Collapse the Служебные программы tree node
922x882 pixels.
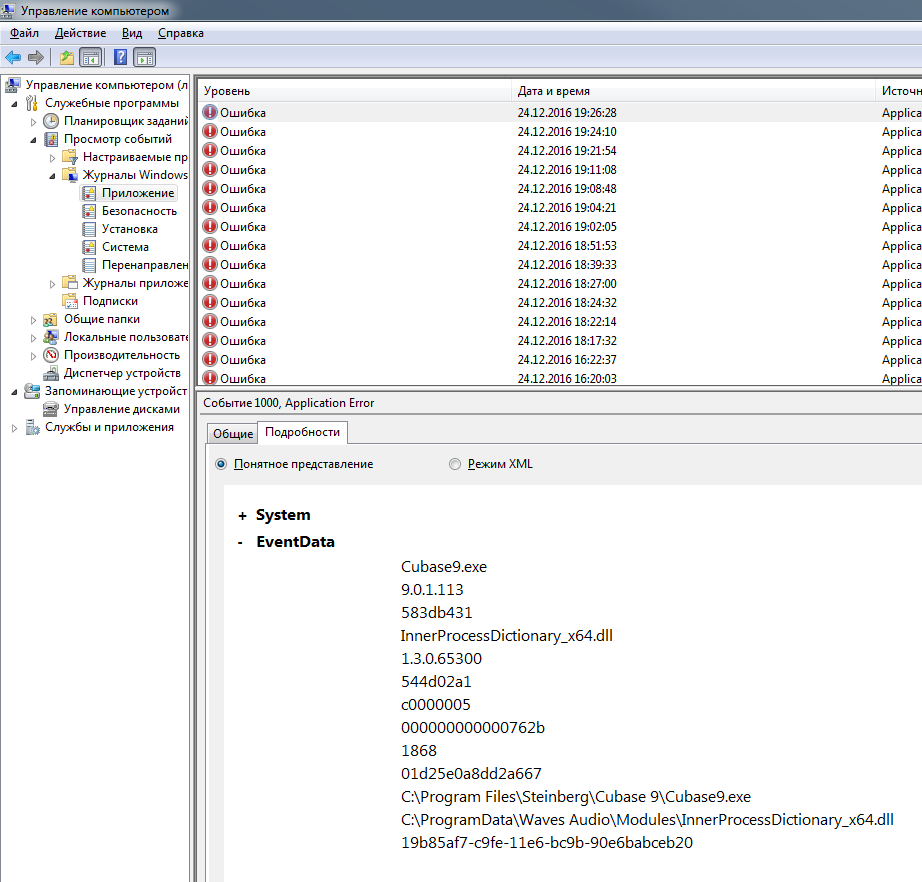15,104
